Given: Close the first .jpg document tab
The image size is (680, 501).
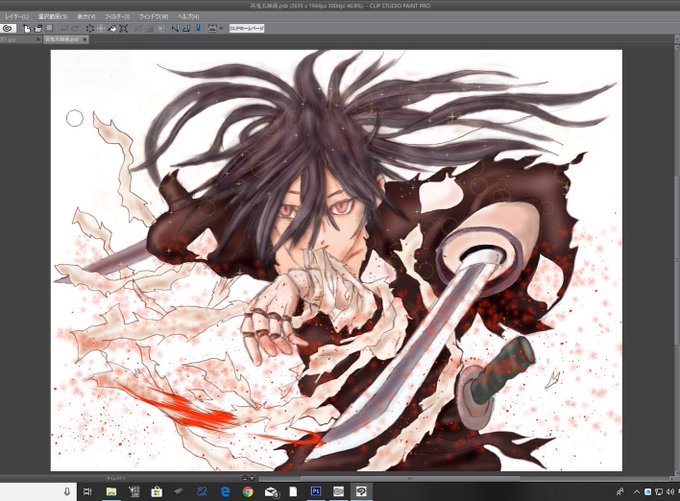Looking at the screenshot, I should 38,39.
